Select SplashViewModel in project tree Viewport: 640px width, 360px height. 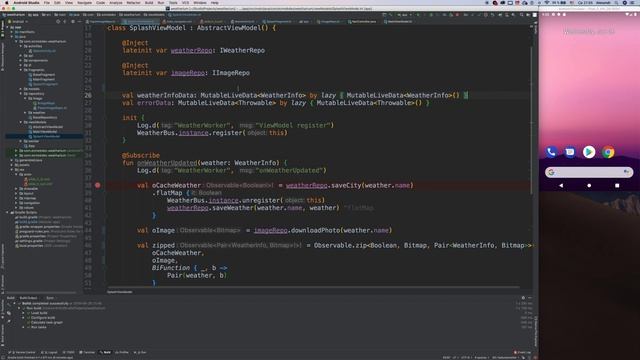[47, 136]
